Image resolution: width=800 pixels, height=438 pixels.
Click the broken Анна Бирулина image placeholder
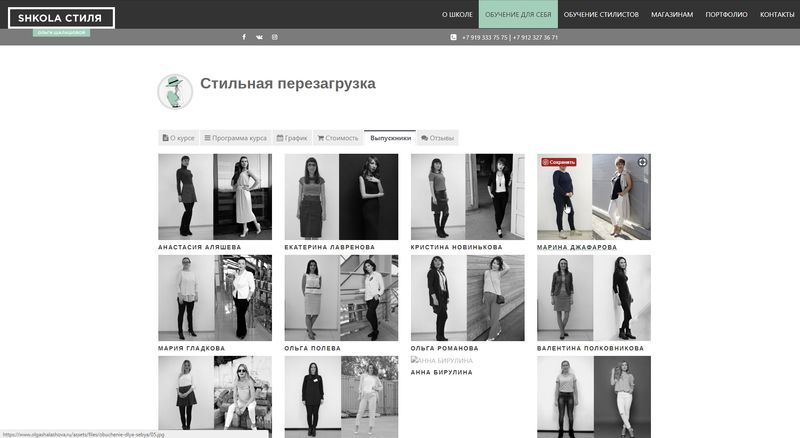tap(442, 360)
